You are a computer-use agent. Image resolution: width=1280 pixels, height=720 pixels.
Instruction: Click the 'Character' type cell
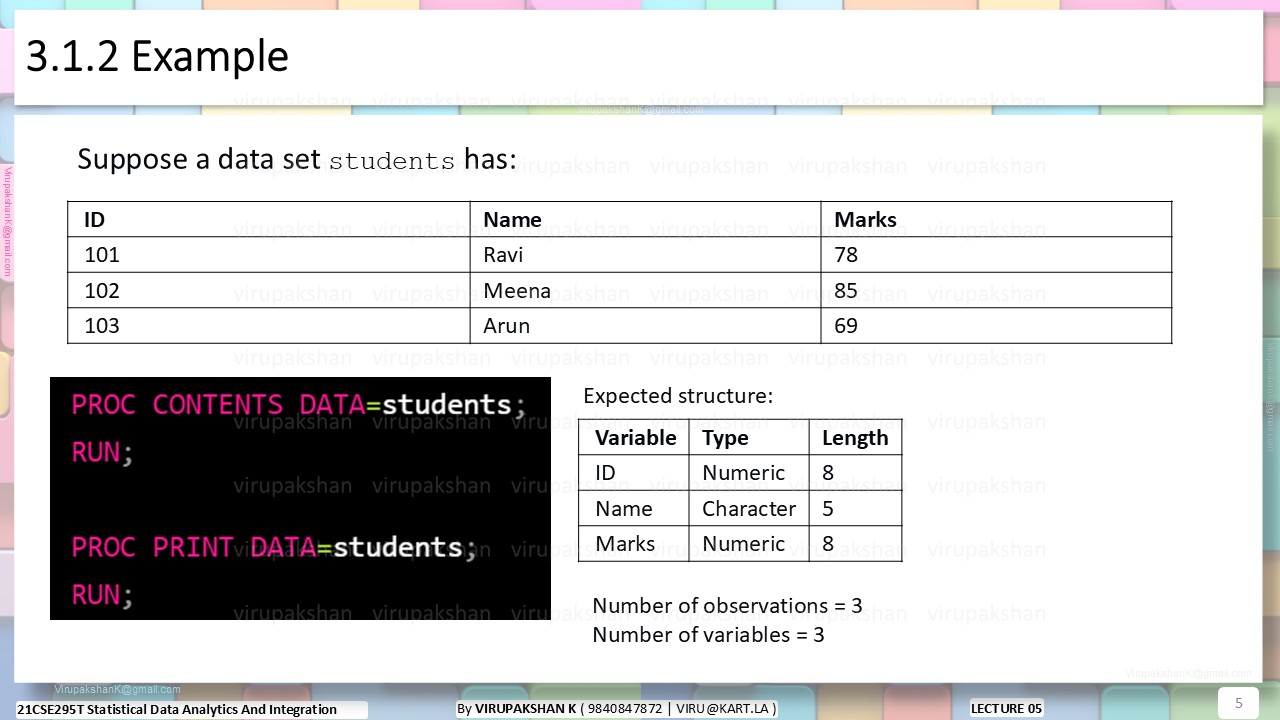[x=749, y=509]
